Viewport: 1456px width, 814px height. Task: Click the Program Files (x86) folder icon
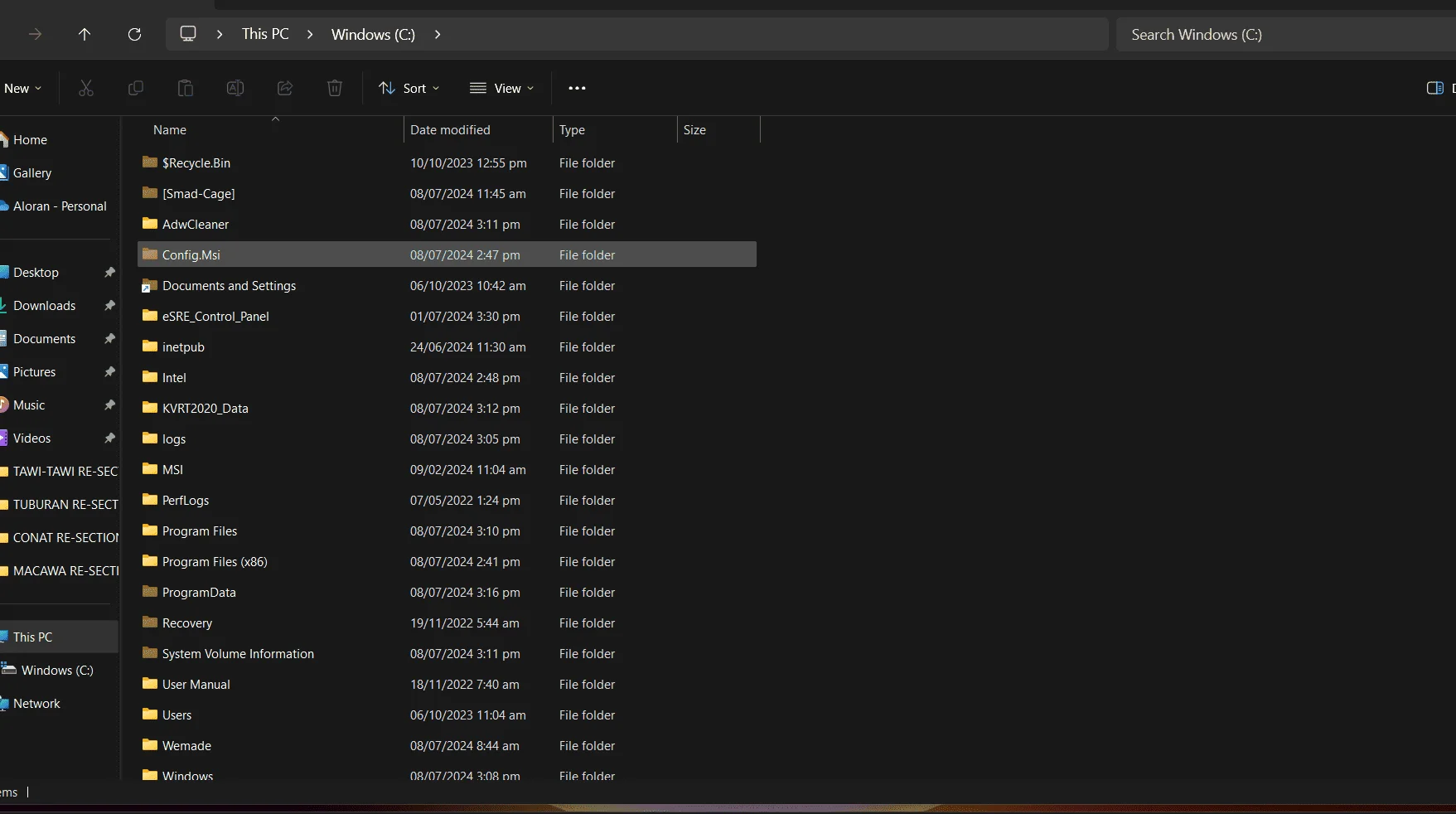click(x=150, y=561)
